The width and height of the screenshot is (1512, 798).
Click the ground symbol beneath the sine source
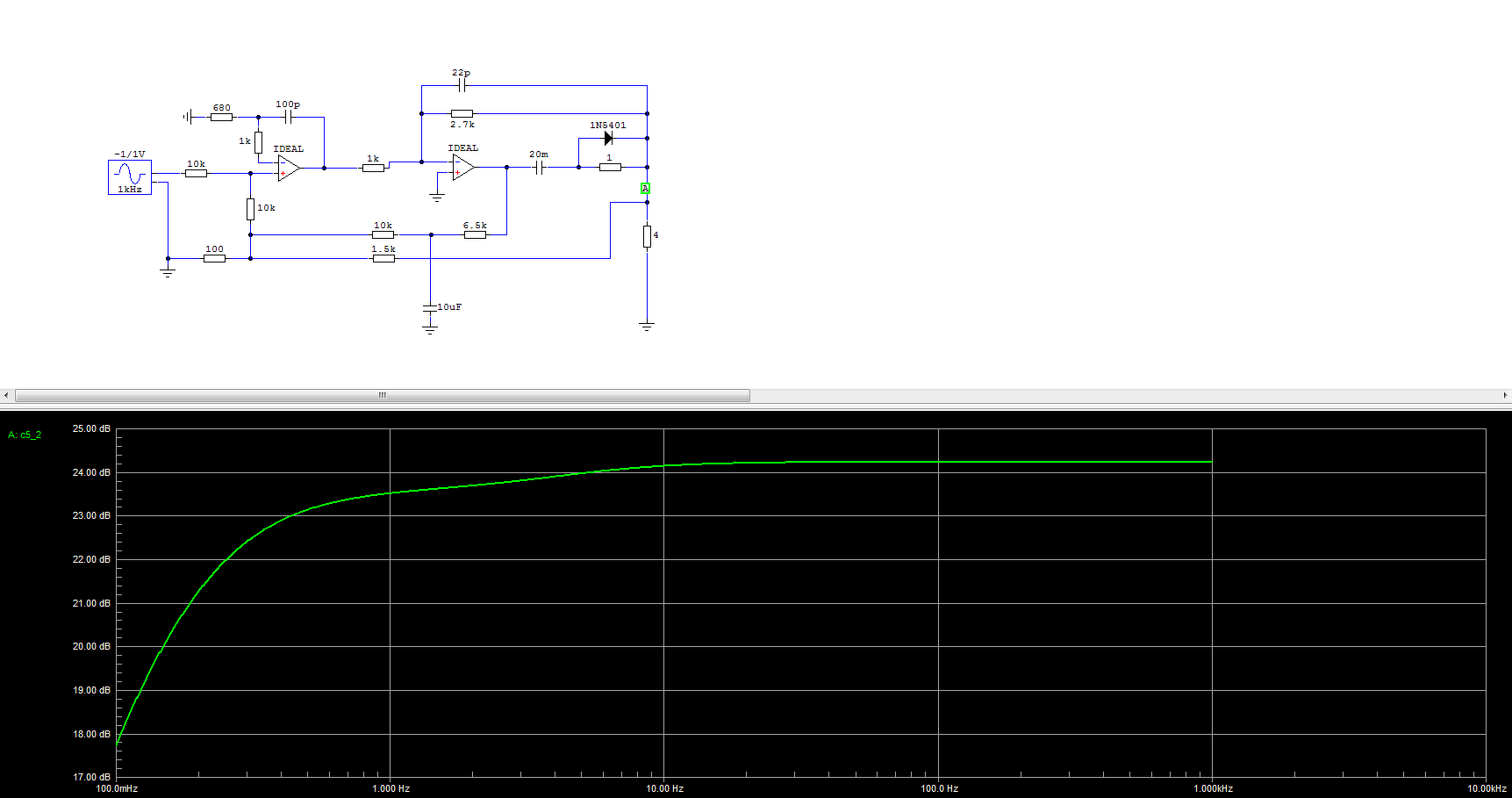click(168, 273)
